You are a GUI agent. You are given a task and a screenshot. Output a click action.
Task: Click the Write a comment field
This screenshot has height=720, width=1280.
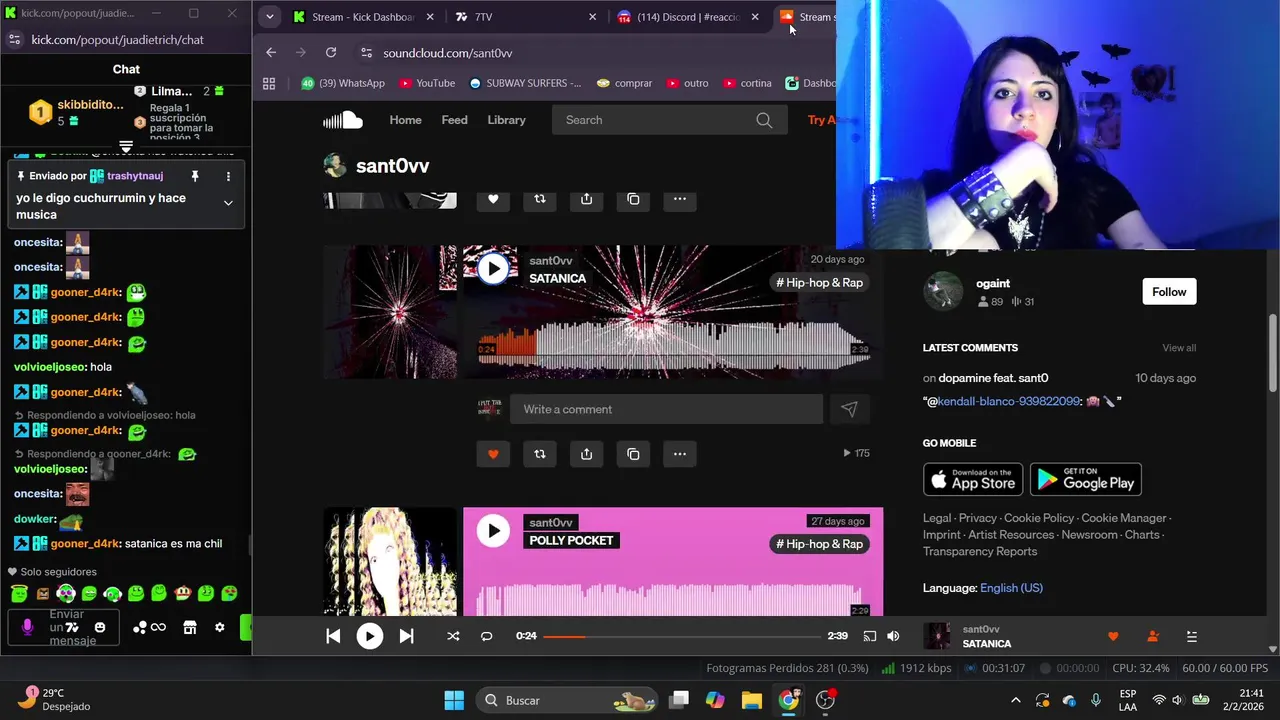pos(666,409)
